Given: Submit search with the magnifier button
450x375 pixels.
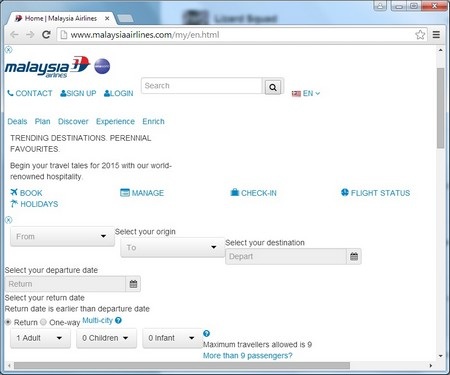Looking at the screenshot, I should (x=273, y=87).
